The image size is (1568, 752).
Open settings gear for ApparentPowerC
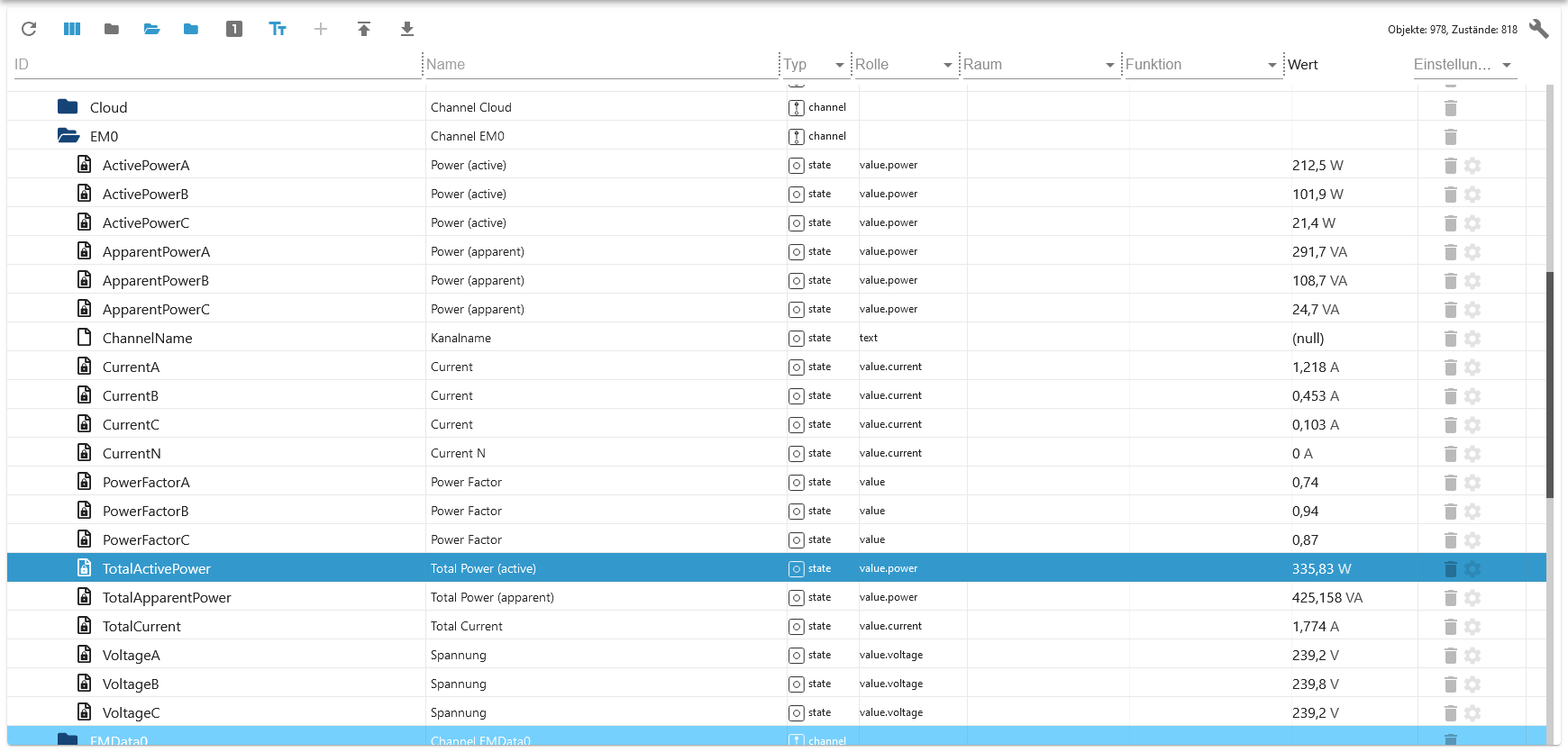tap(1472, 310)
